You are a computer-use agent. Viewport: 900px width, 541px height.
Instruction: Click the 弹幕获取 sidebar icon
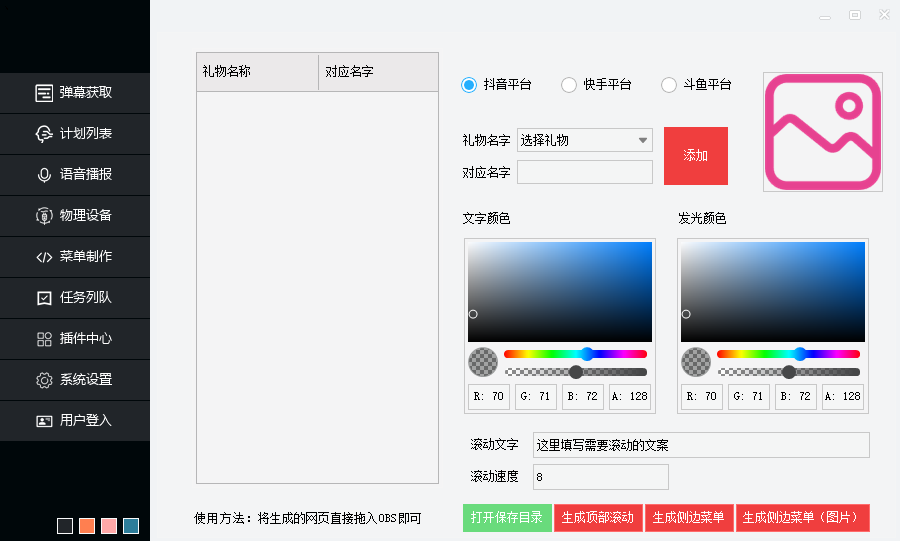click(44, 93)
